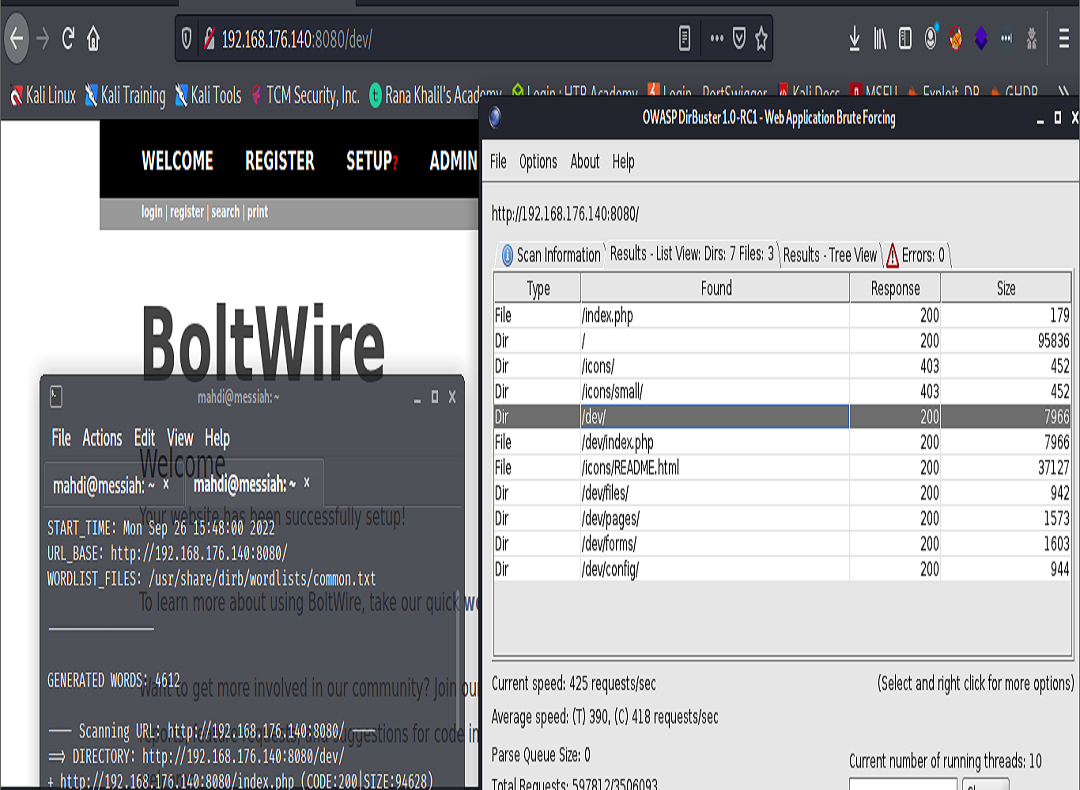Click the insecure connection padlock icon
Image resolution: width=1080 pixels, height=790 pixels.
(x=209, y=39)
